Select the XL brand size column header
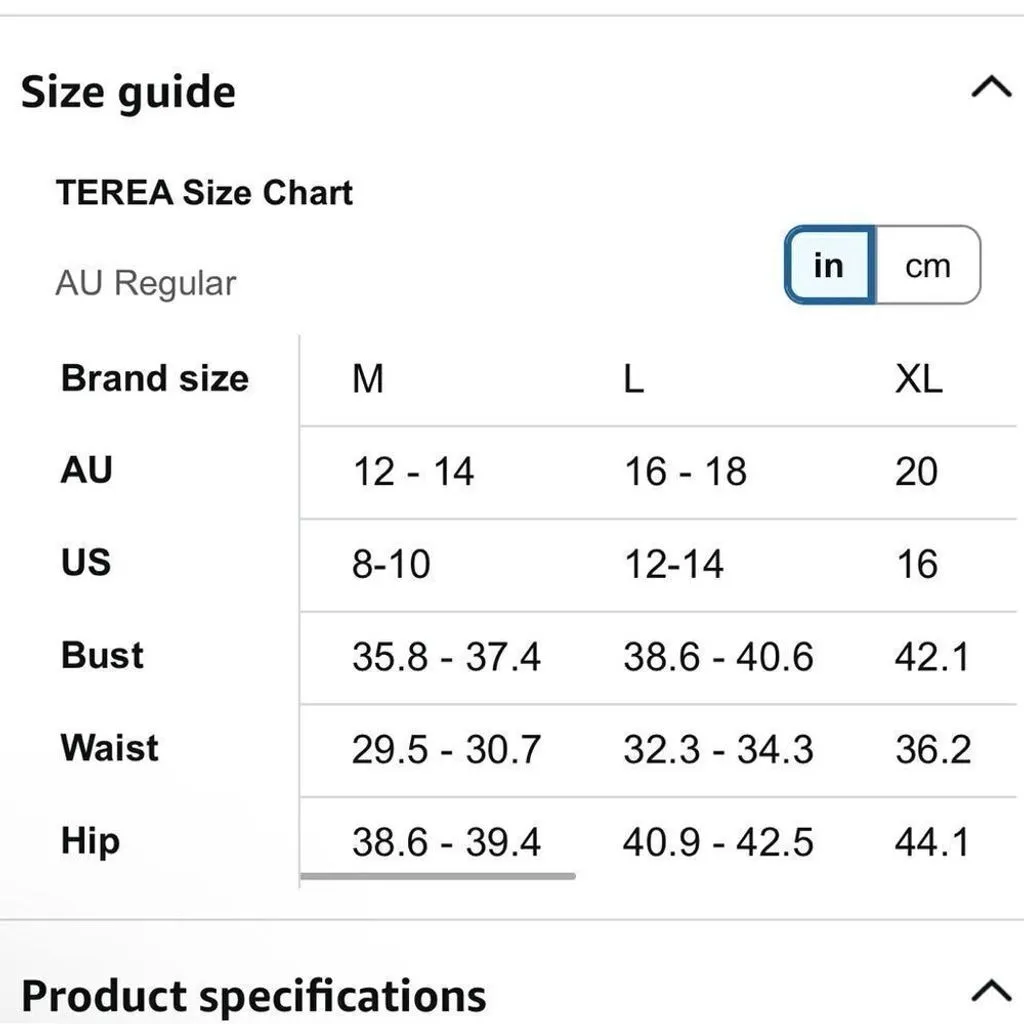The width and height of the screenshot is (1024, 1024). [x=918, y=378]
